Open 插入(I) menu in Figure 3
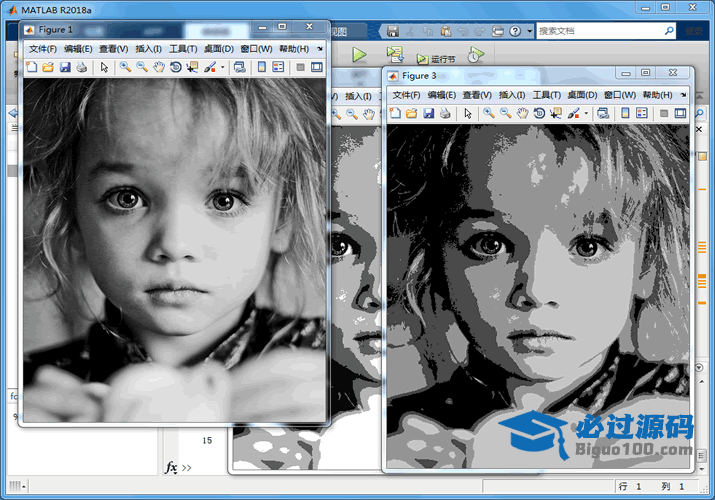Screen dimensions: 715x500 pos(512,95)
